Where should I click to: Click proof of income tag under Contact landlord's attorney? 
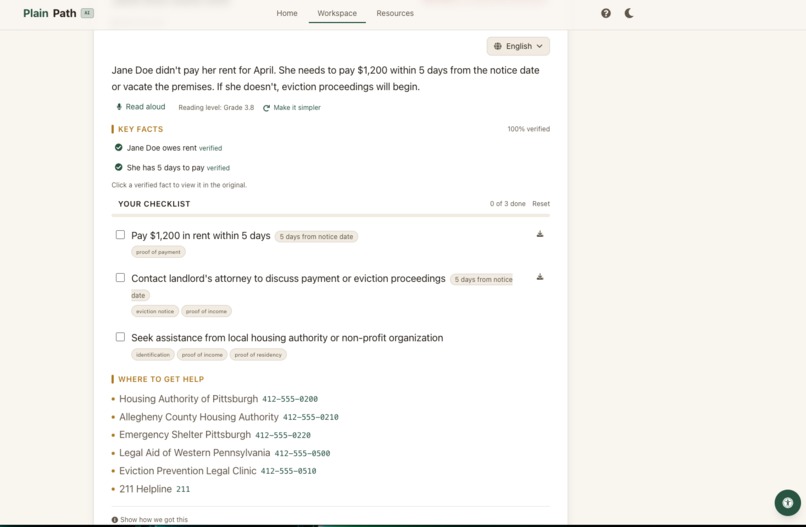click(206, 312)
